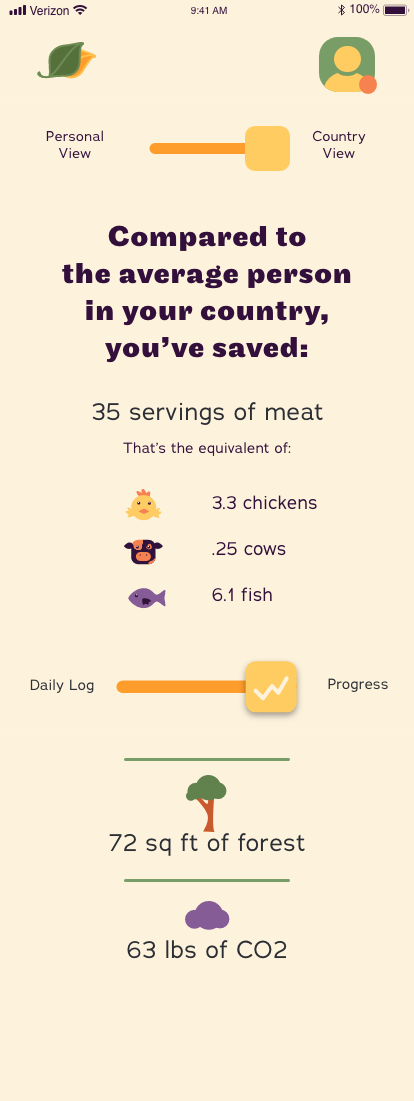414x1101 pixels.
Task: Select the Progress label
Action: pyautogui.click(x=358, y=685)
